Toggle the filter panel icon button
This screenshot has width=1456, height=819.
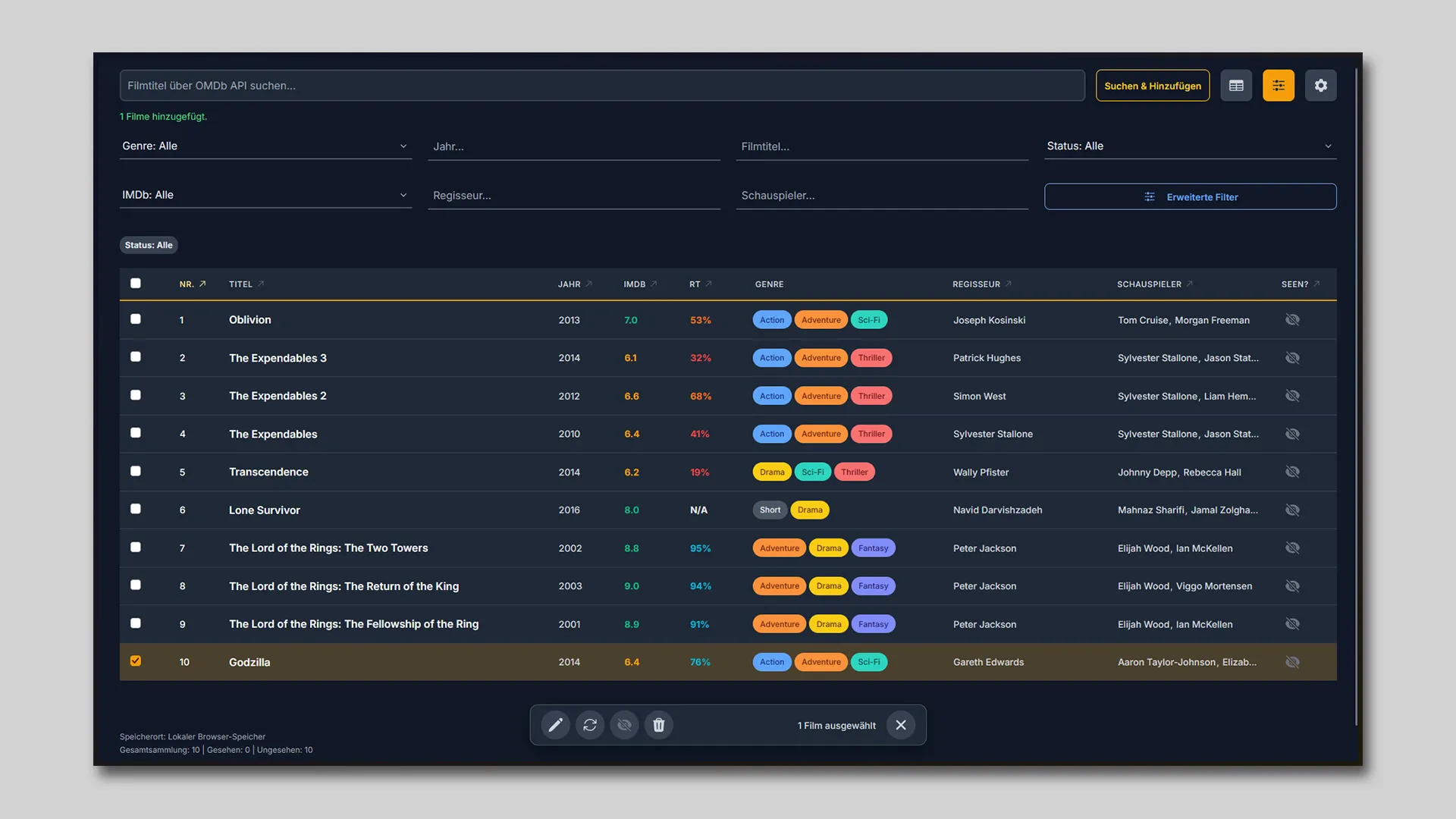coord(1279,86)
